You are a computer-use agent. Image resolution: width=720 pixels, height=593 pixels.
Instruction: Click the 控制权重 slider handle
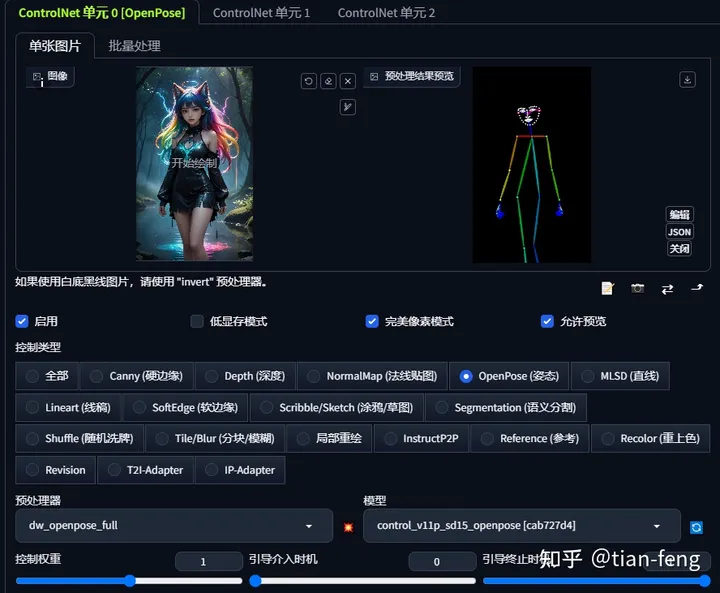(x=130, y=581)
